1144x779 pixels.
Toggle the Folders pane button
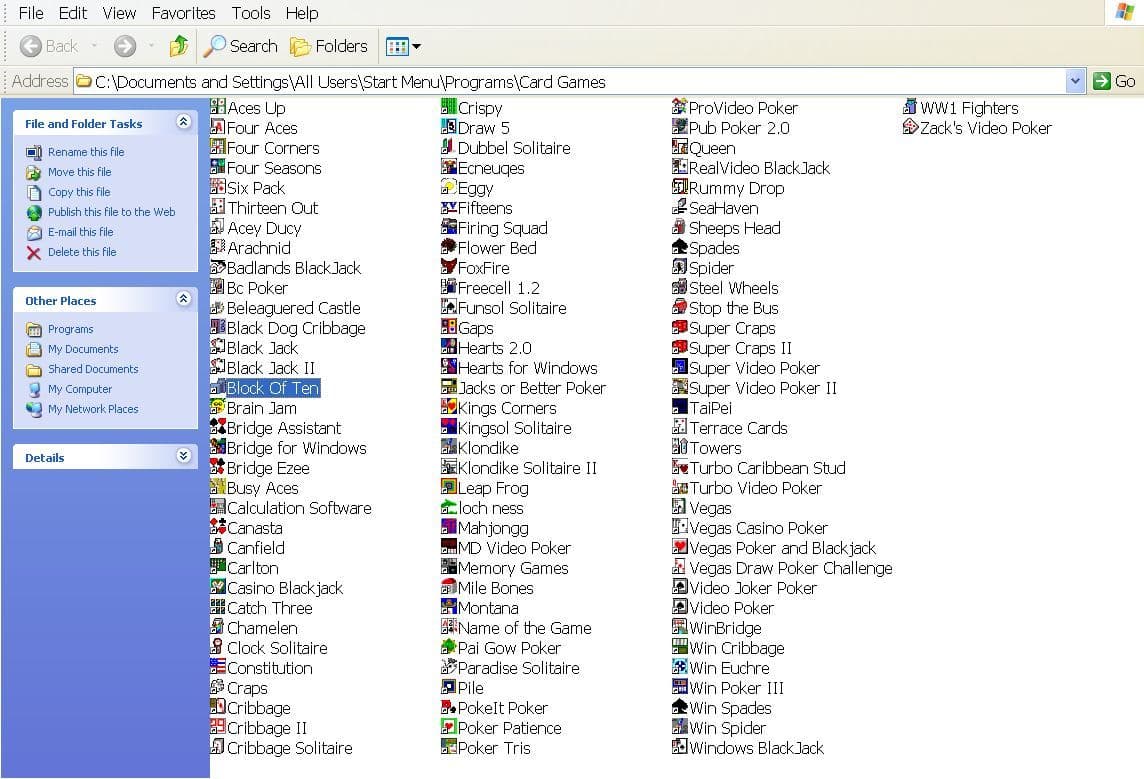329,46
